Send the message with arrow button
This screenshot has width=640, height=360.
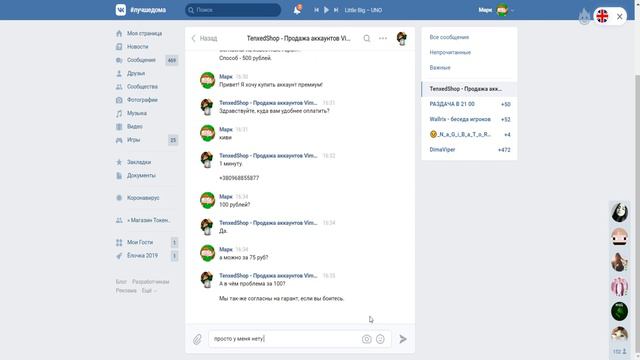[403, 339]
